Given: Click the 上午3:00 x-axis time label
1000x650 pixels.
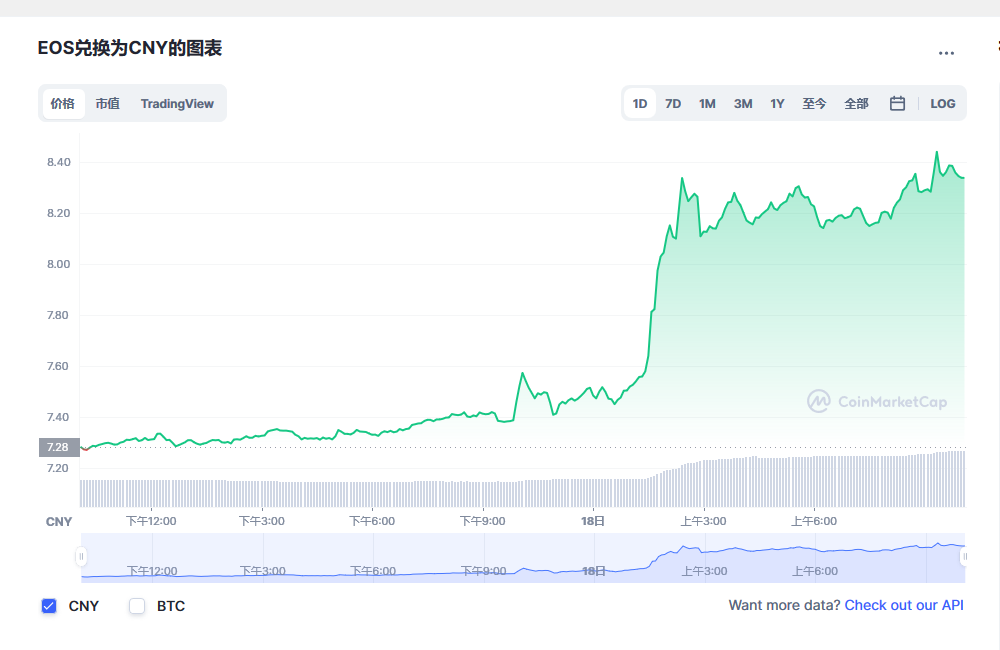Looking at the screenshot, I should click(x=703, y=521).
